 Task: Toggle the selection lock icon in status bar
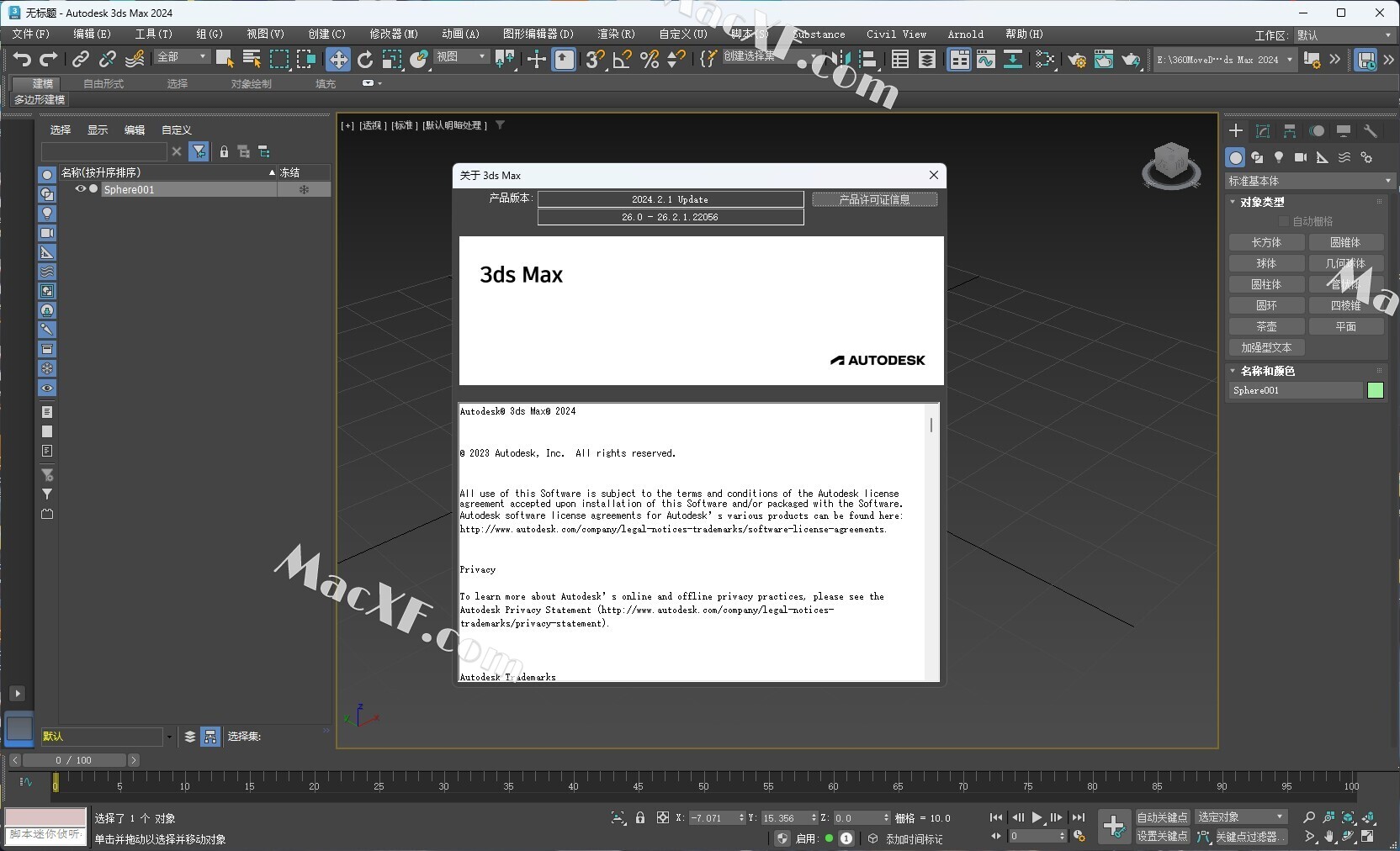pos(640,817)
